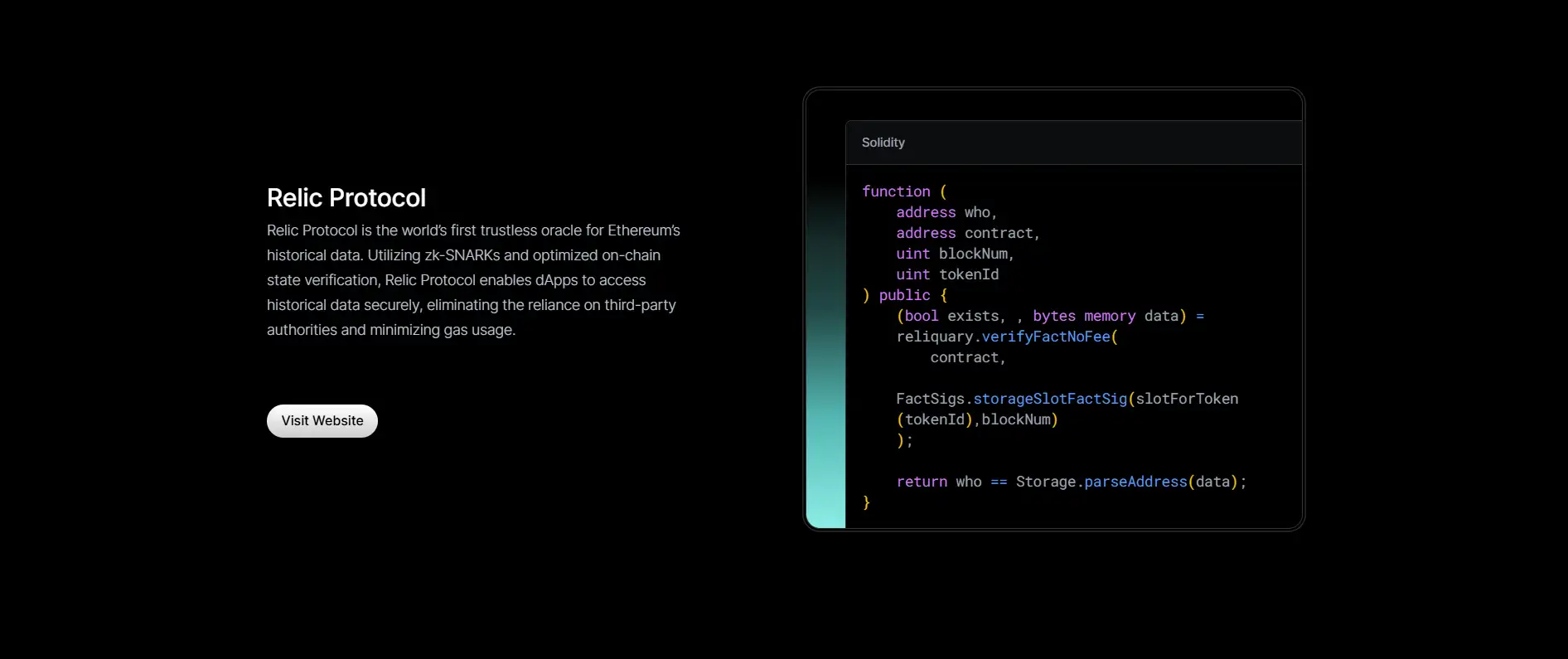Click the 'uint blockNum' parameter line

[x=954, y=254]
